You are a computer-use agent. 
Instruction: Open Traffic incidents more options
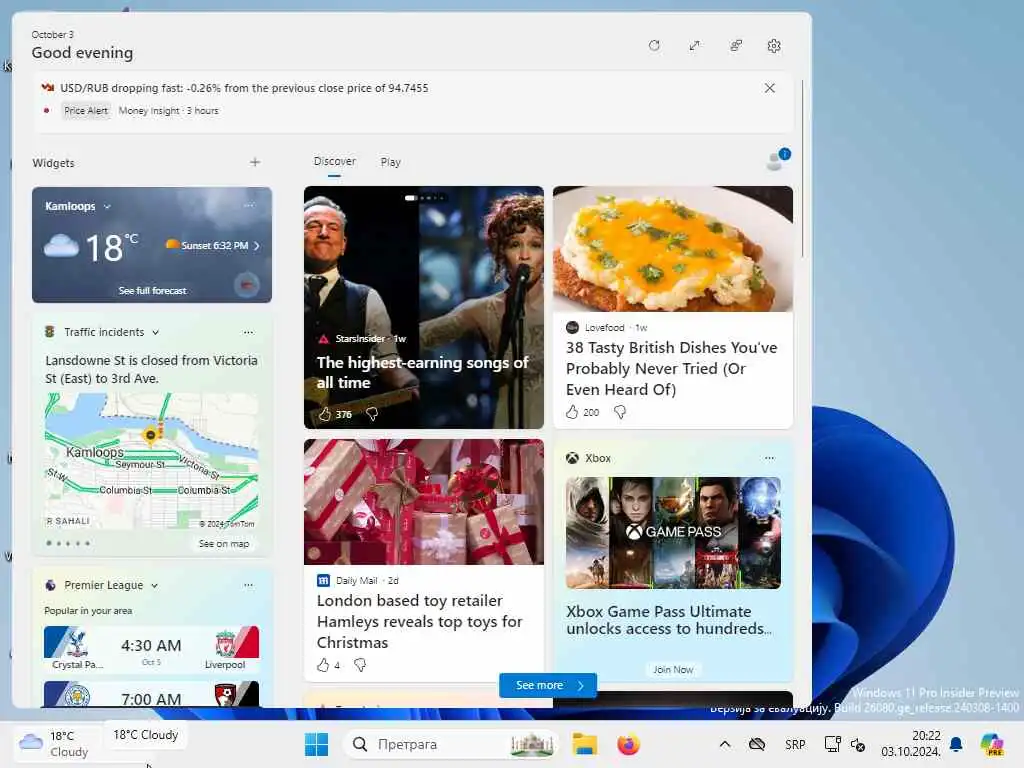coord(248,332)
